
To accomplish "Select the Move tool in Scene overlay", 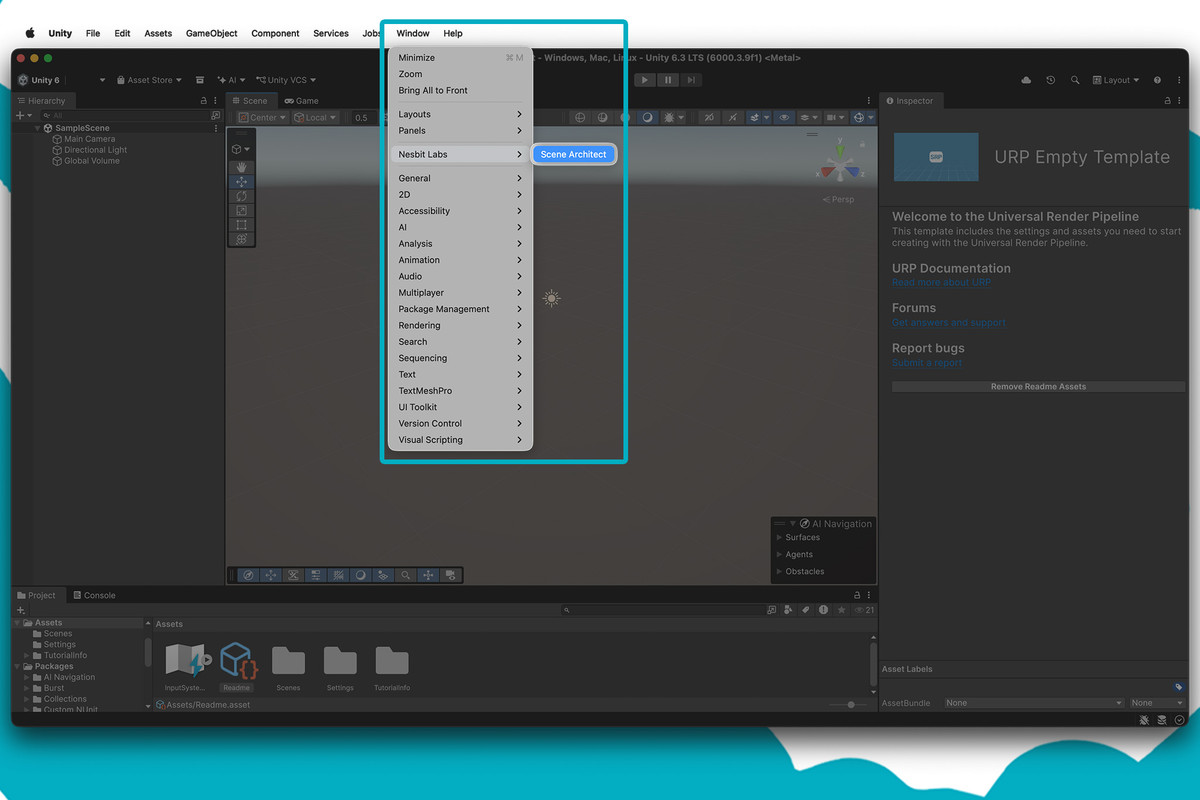I will coord(241,182).
